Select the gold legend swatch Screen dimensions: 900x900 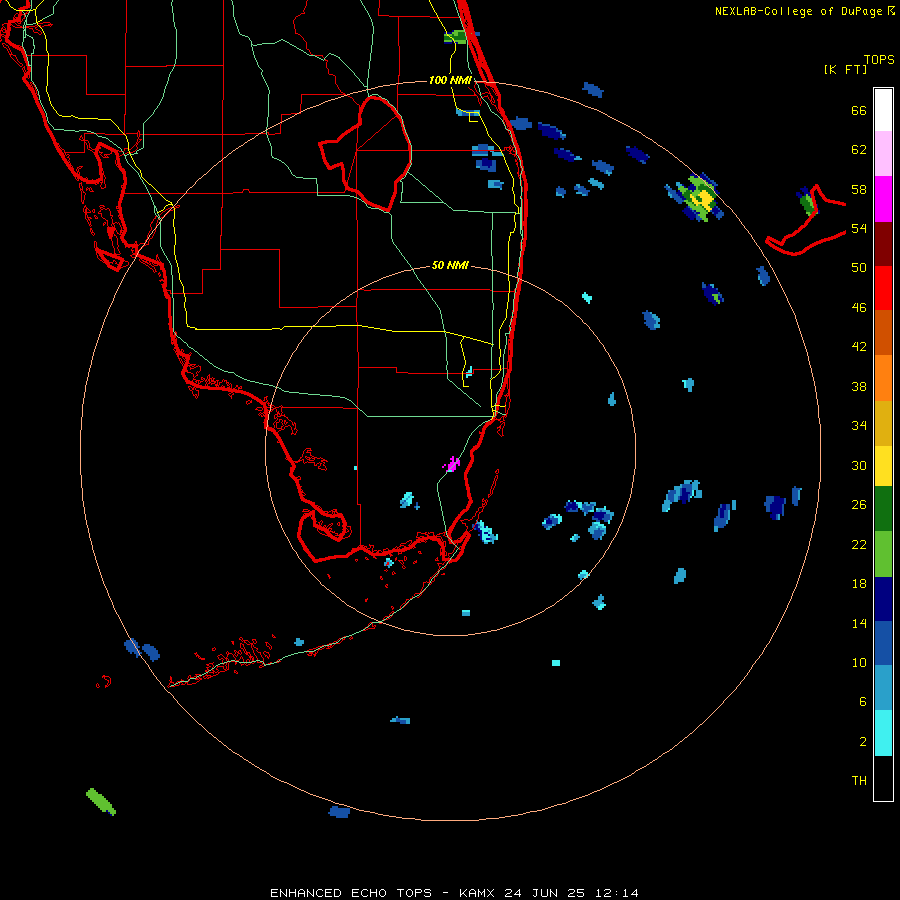883,423
